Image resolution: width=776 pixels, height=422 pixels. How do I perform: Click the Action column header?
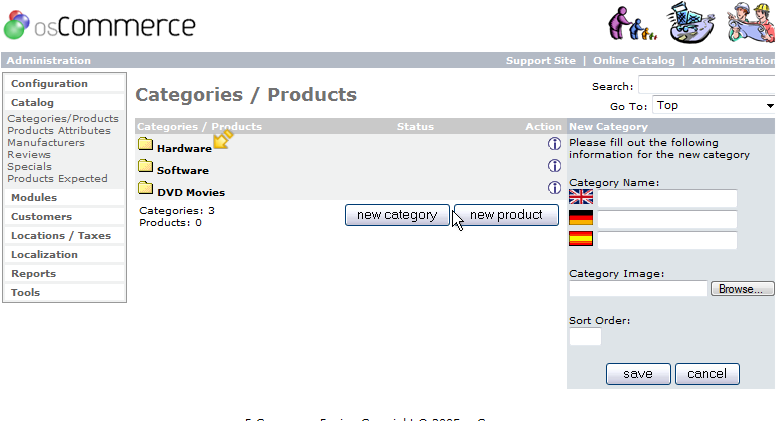click(x=543, y=127)
